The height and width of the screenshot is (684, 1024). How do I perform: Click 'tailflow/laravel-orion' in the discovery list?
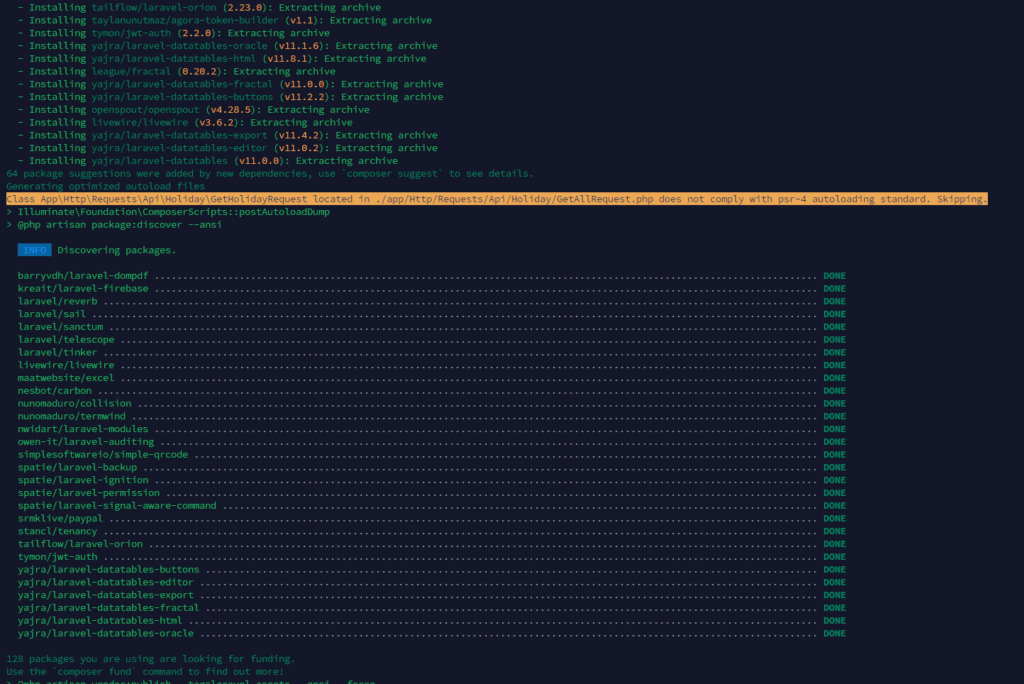coord(80,544)
